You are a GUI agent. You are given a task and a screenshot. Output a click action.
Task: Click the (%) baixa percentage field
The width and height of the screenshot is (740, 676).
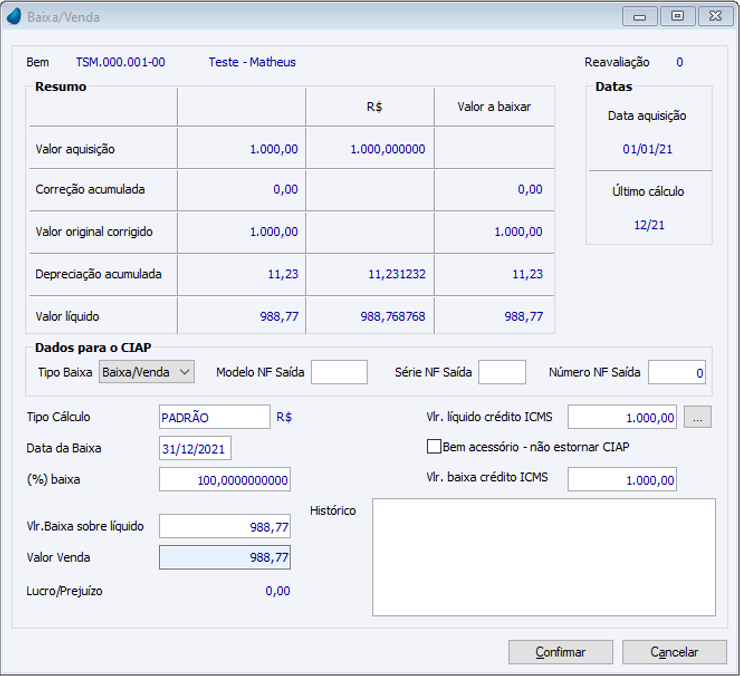pyautogui.click(x=225, y=480)
